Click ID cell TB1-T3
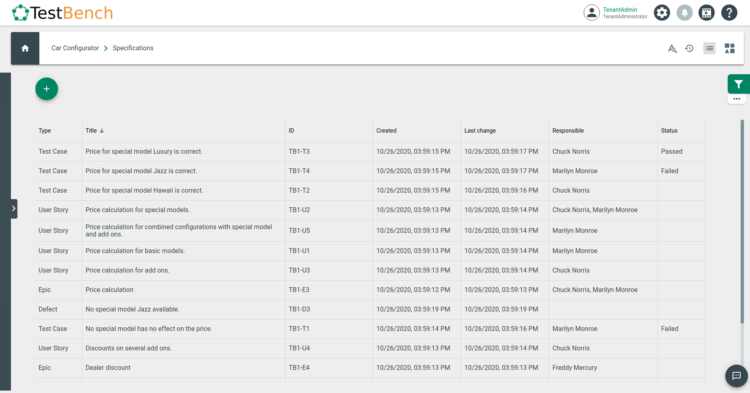This screenshot has height=393, width=750. (299, 152)
